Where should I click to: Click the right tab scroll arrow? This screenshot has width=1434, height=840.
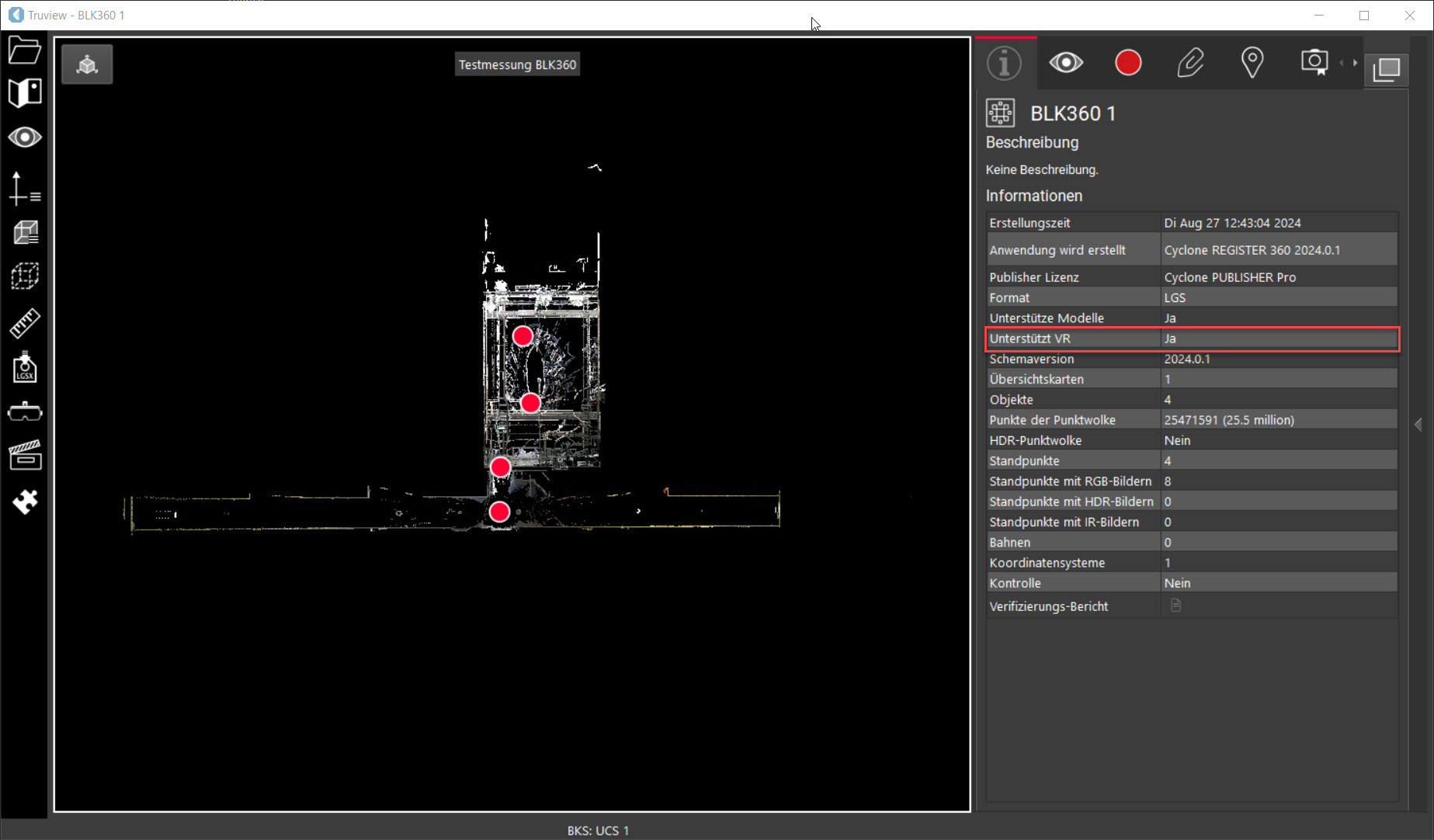pyautogui.click(x=1355, y=63)
